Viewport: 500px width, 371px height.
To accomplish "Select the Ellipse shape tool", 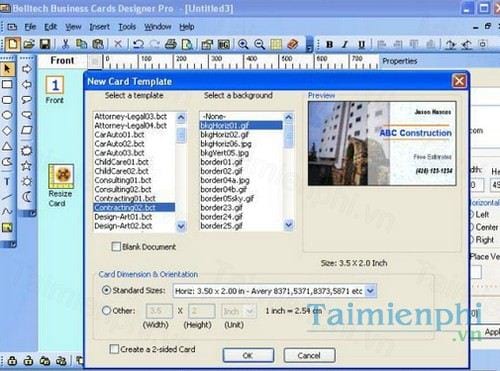I will [x=7, y=115].
